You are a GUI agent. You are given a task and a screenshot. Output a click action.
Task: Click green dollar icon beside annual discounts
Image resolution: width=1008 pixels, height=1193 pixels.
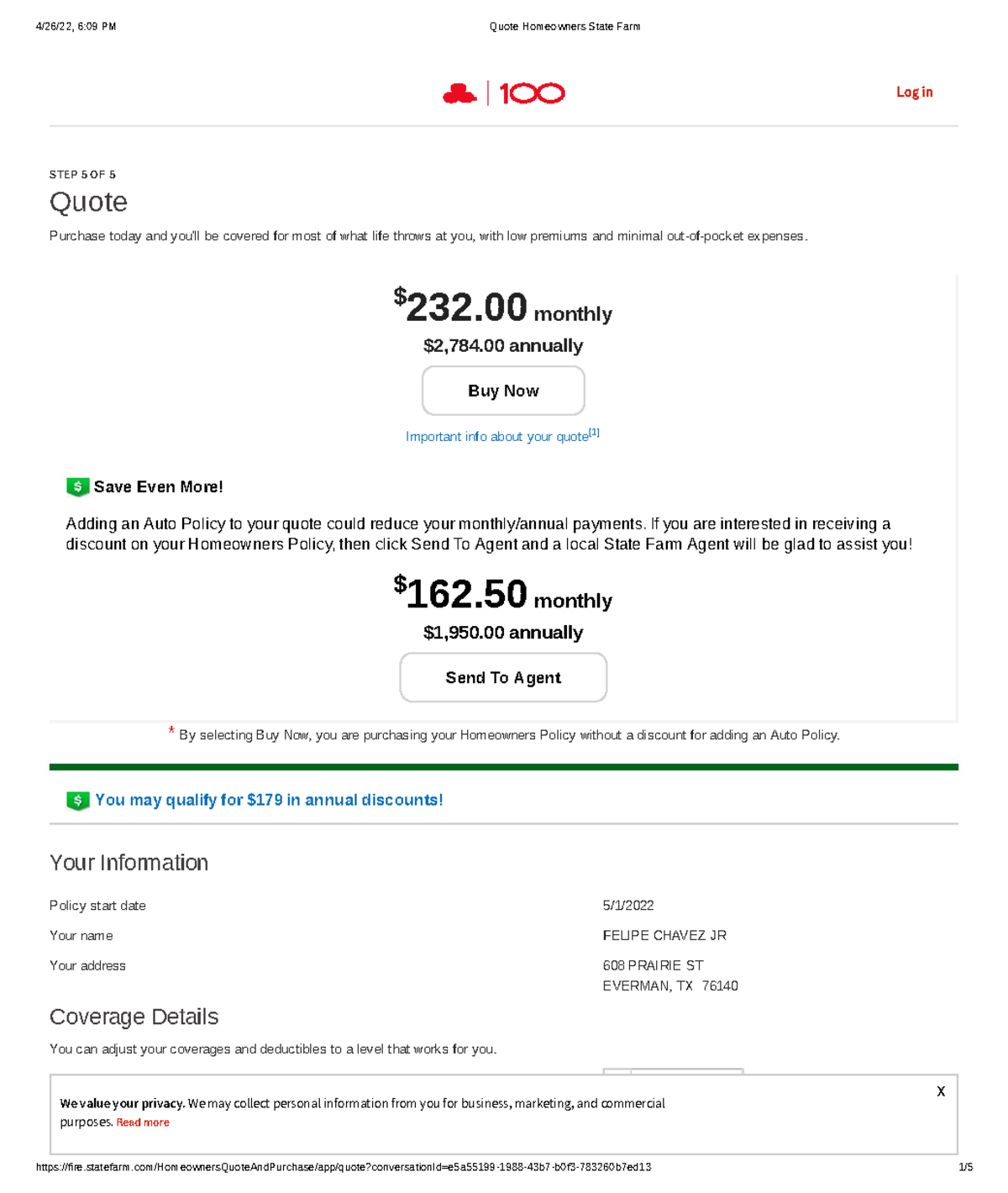77,801
